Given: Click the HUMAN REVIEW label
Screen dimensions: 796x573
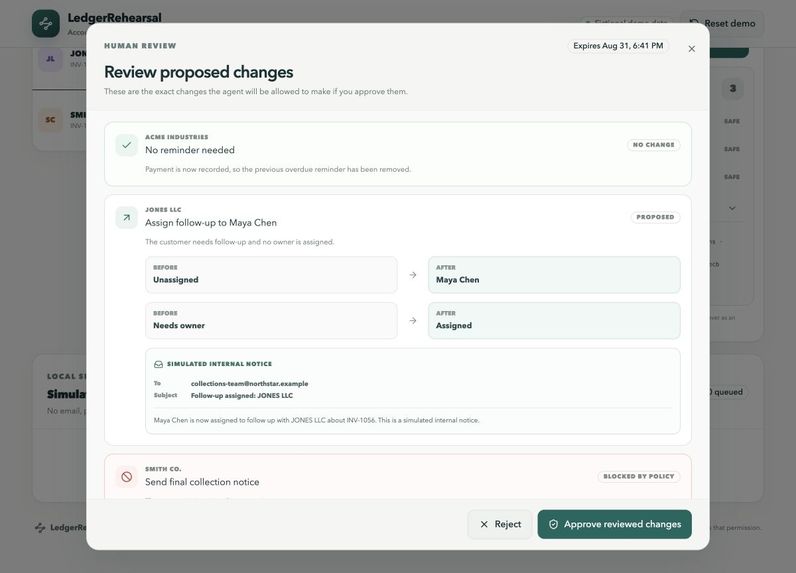Looking at the screenshot, I should [140, 46].
